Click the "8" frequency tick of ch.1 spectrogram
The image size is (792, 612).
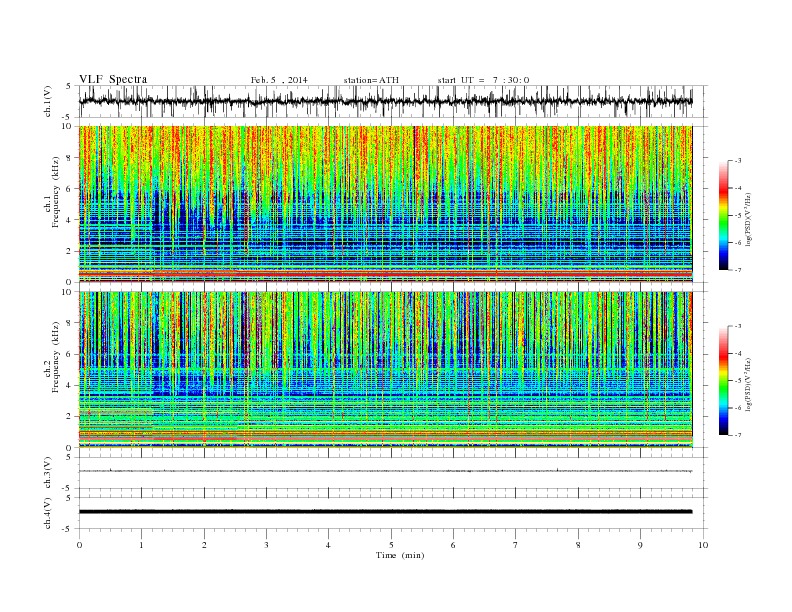pyautogui.click(x=70, y=158)
